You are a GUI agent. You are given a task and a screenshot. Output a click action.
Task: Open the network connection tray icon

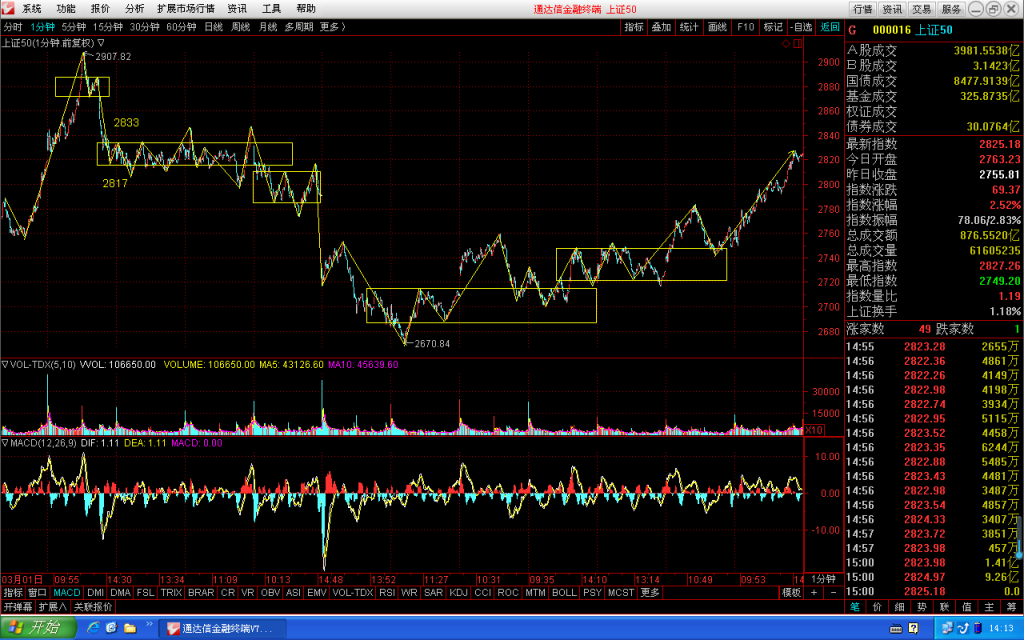(x=948, y=628)
